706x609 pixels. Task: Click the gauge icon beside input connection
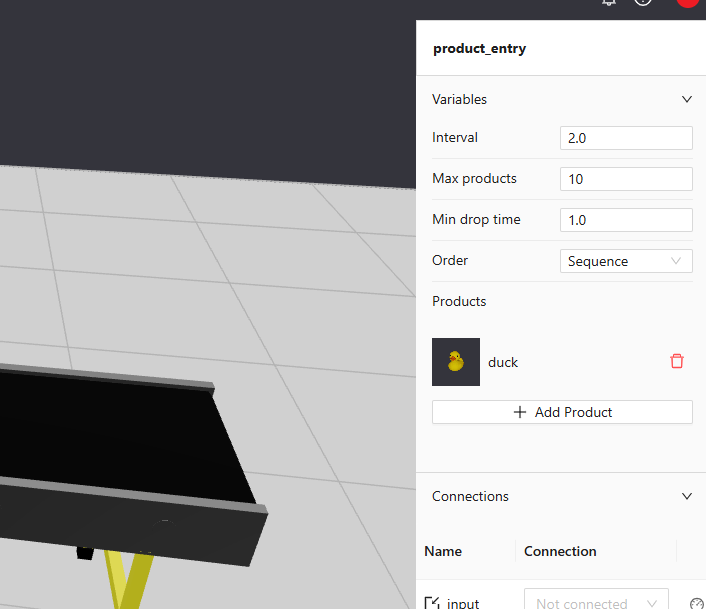[697, 604]
